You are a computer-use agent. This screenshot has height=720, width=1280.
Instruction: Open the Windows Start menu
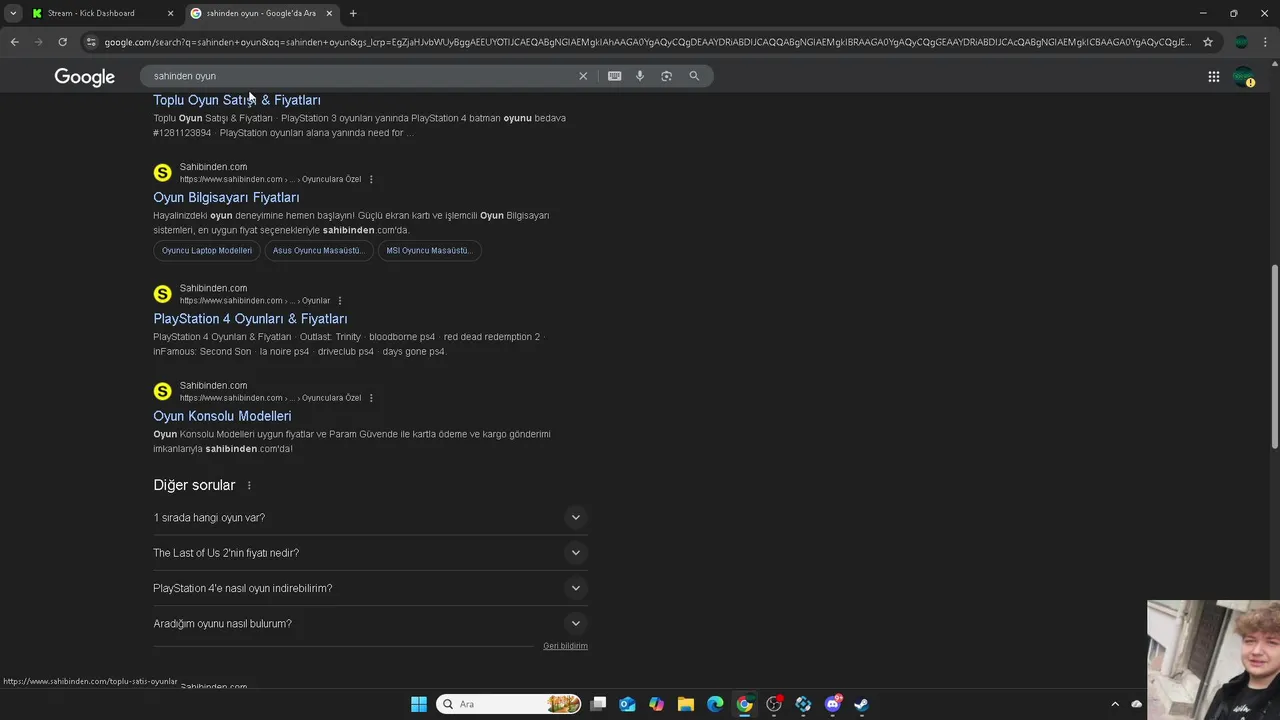[x=419, y=704]
